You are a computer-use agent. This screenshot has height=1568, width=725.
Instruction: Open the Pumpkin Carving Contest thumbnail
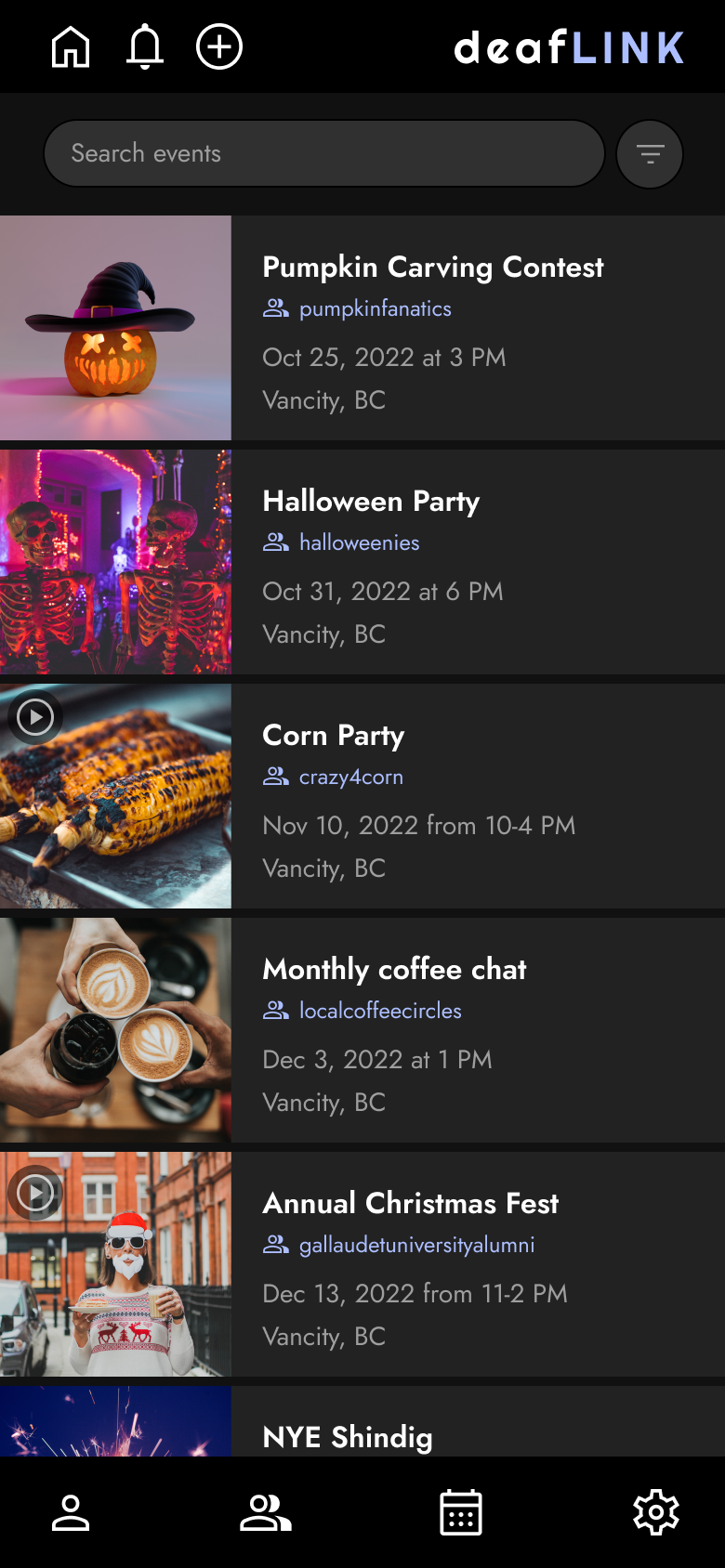(115, 328)
